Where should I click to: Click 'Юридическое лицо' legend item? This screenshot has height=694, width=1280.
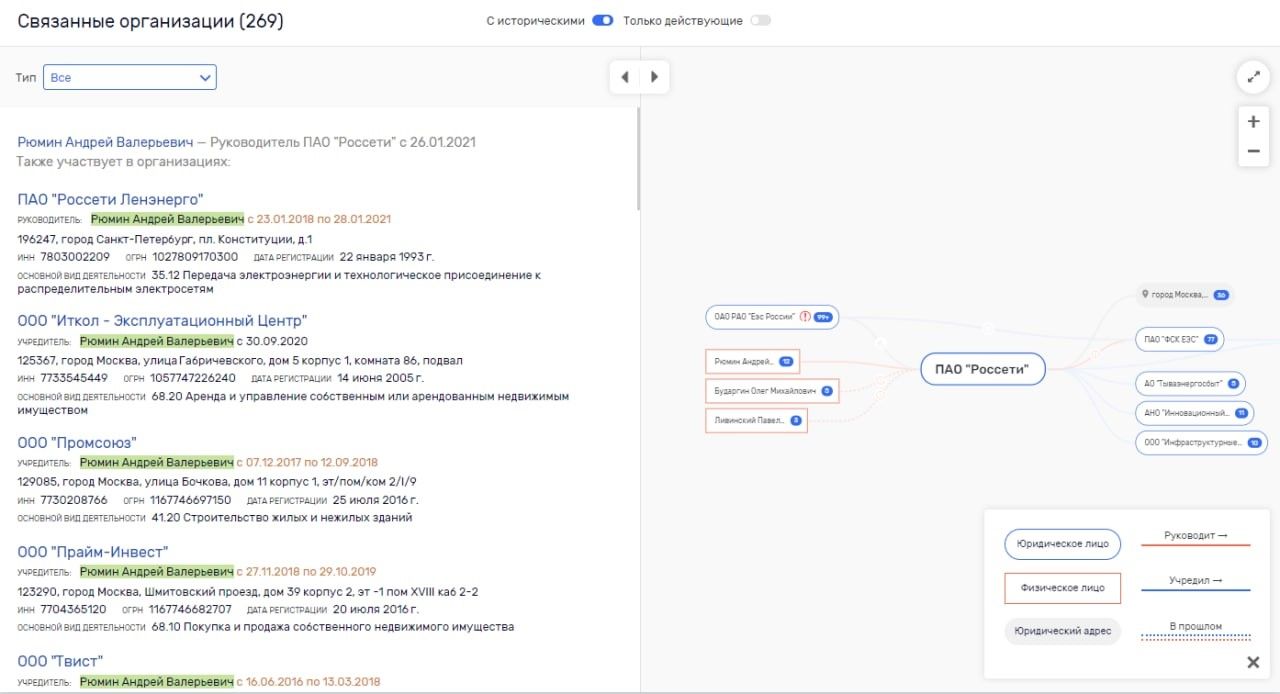pyautogui.click(x=1062, y=544)
